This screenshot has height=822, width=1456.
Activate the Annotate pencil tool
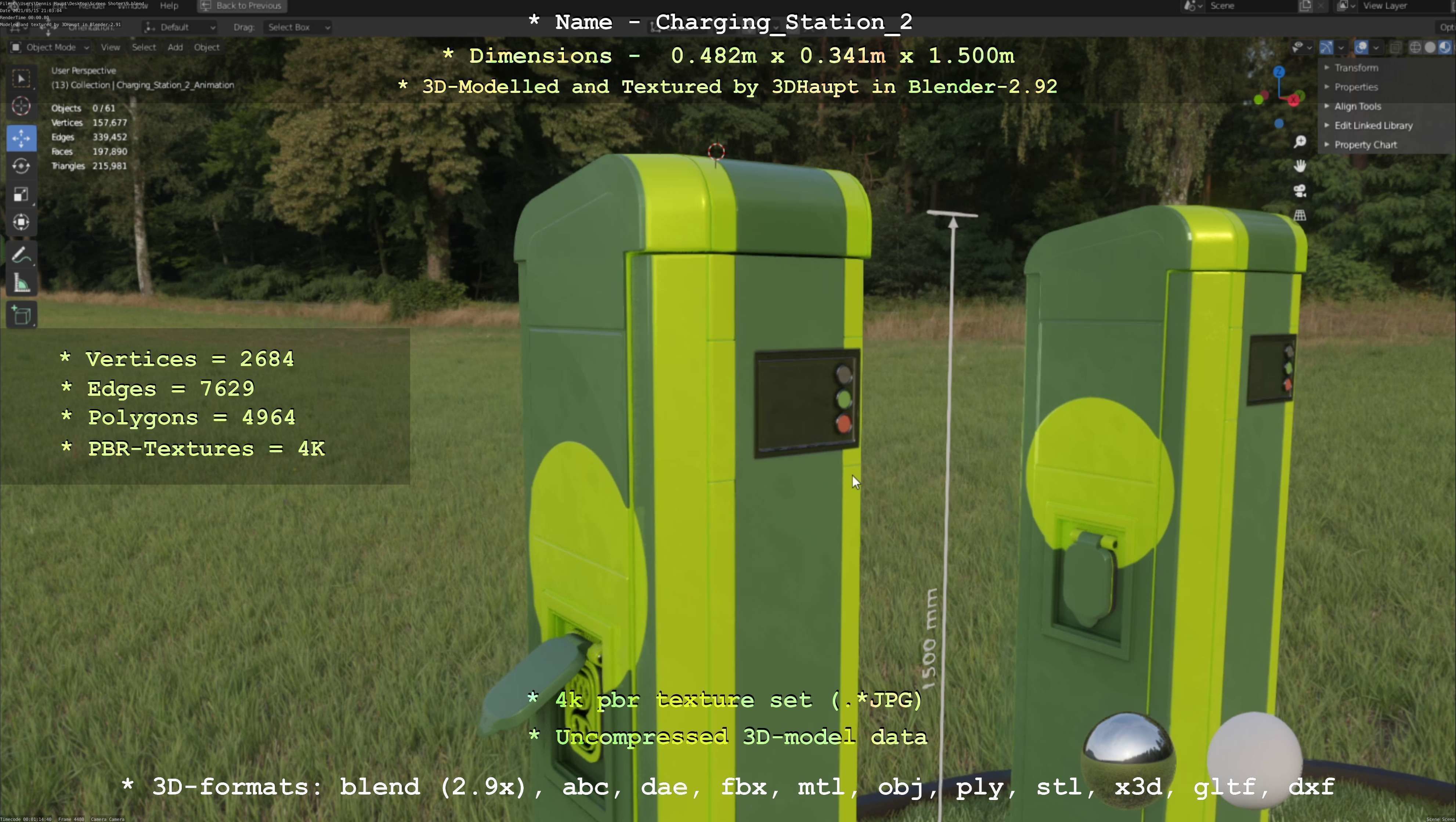pos(21,255)
